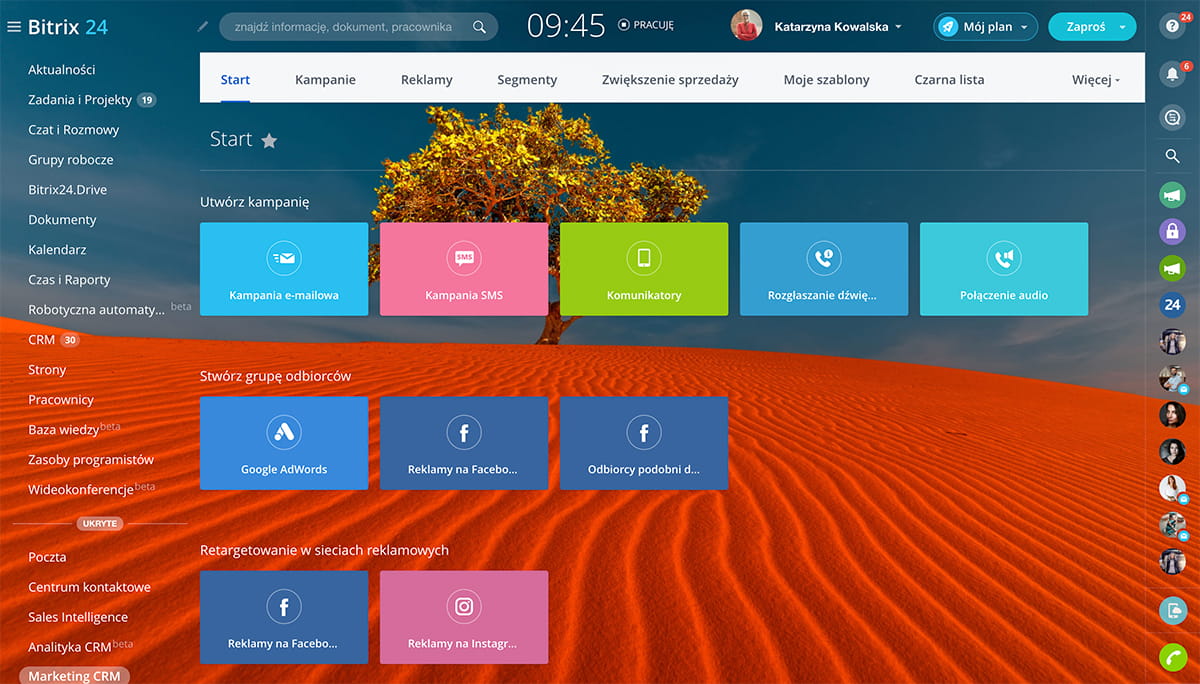Viewport: 1200px width, 684px height.
Task: Open the blue 24 icon in right sidebar
Action: pos(1172,305)
